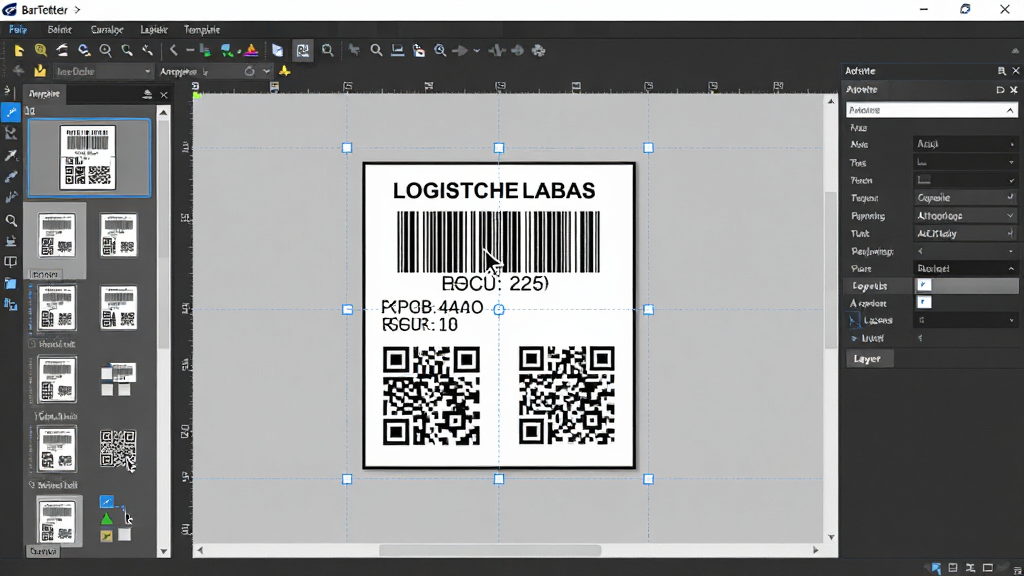1024x576 pixels.
Task: Click the gear icon at toolbar's right end
Action: click(x=539, y=50)
